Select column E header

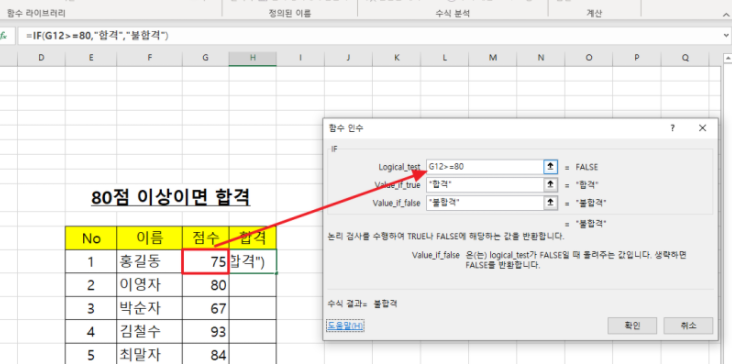(x=91, y=58)
